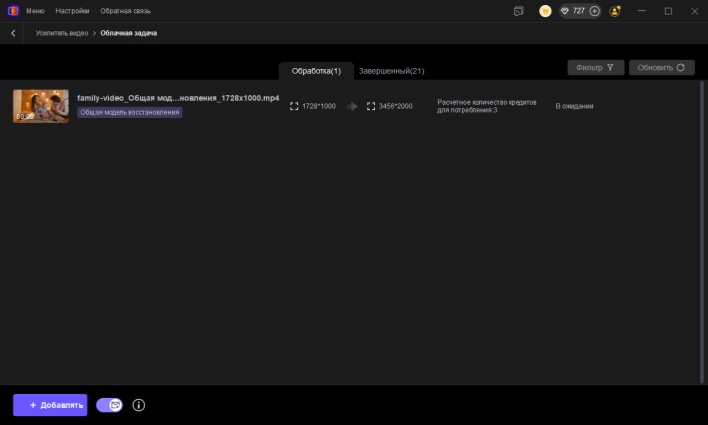This screenshot has width=708, height=425.
Task: Open the user account profile icon
Action: 613,11
